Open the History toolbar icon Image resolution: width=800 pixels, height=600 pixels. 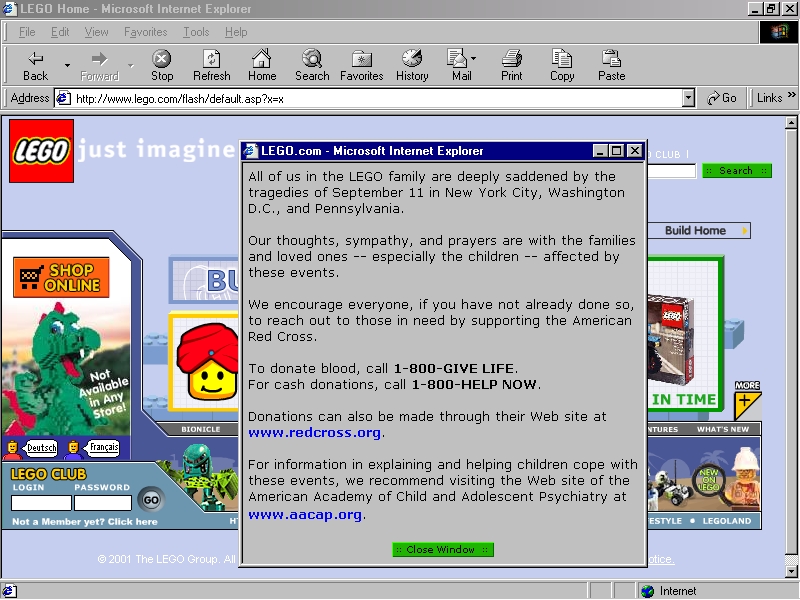pos(412,65)
